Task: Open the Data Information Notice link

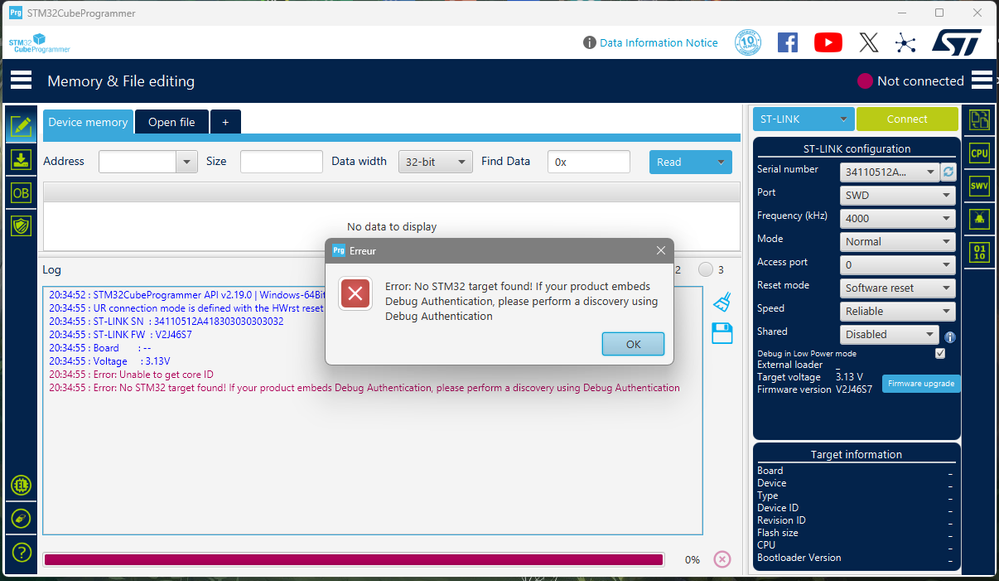Action: (658, 43)
